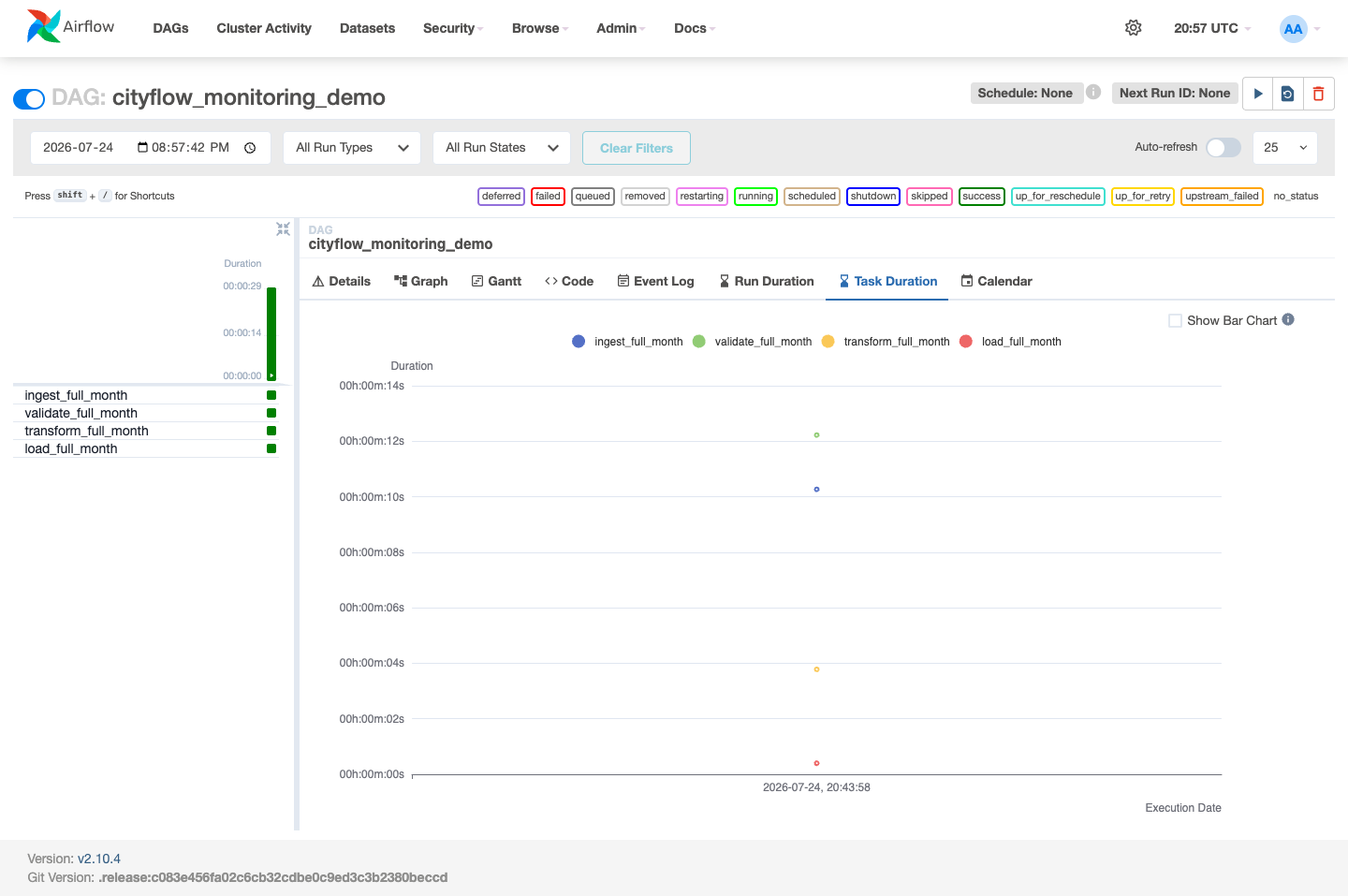Select the load_full_month task row
This screenshot has height=896, width=1348.
145,448
